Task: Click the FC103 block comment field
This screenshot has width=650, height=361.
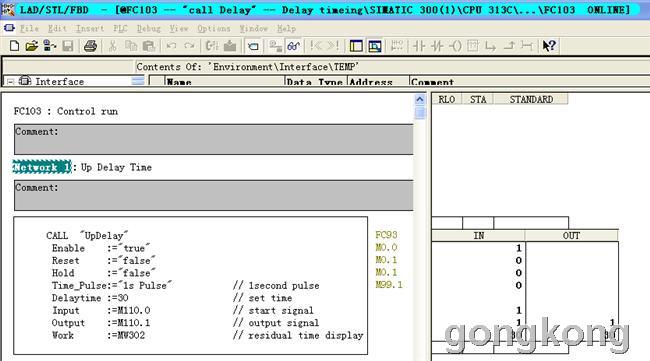Action: click(x=213, y=139)
